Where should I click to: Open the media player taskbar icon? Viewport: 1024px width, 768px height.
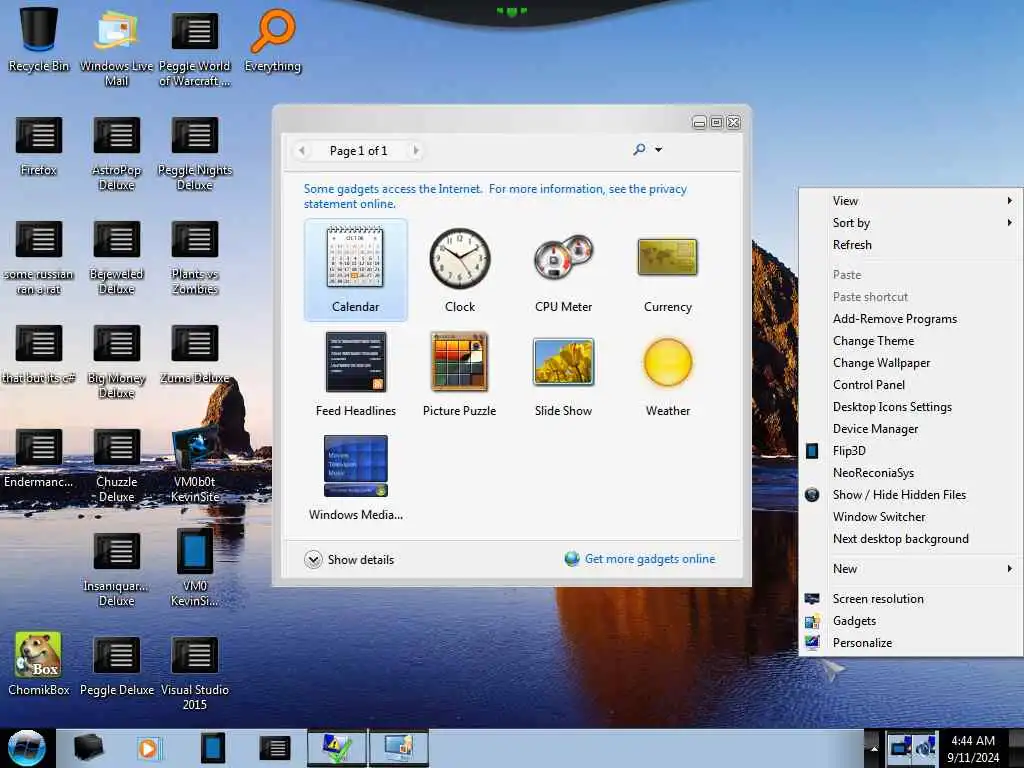click(x=148, y=748)
